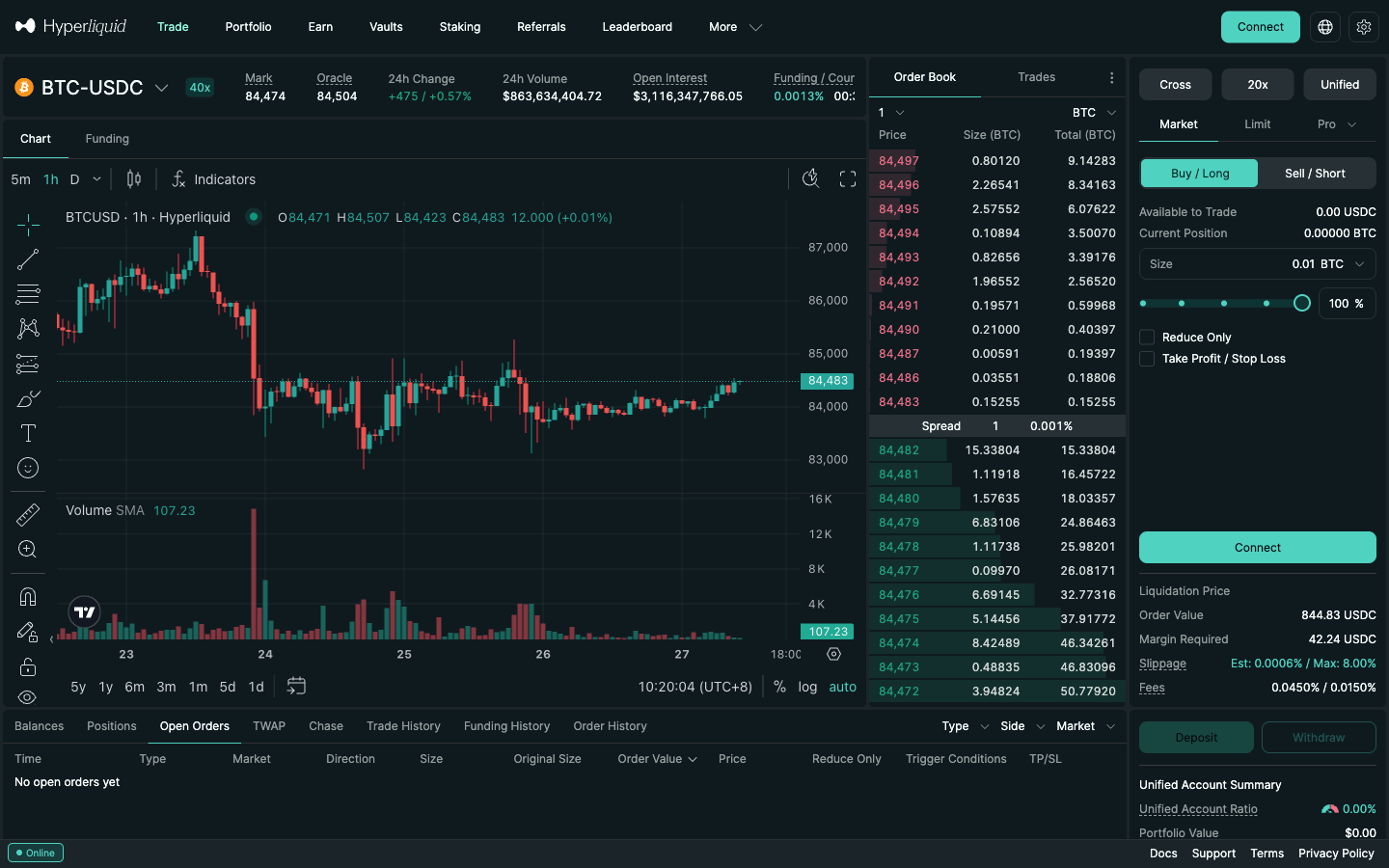
Task: Open the Market filter dropdown
Action: [x=1085, y=726]
